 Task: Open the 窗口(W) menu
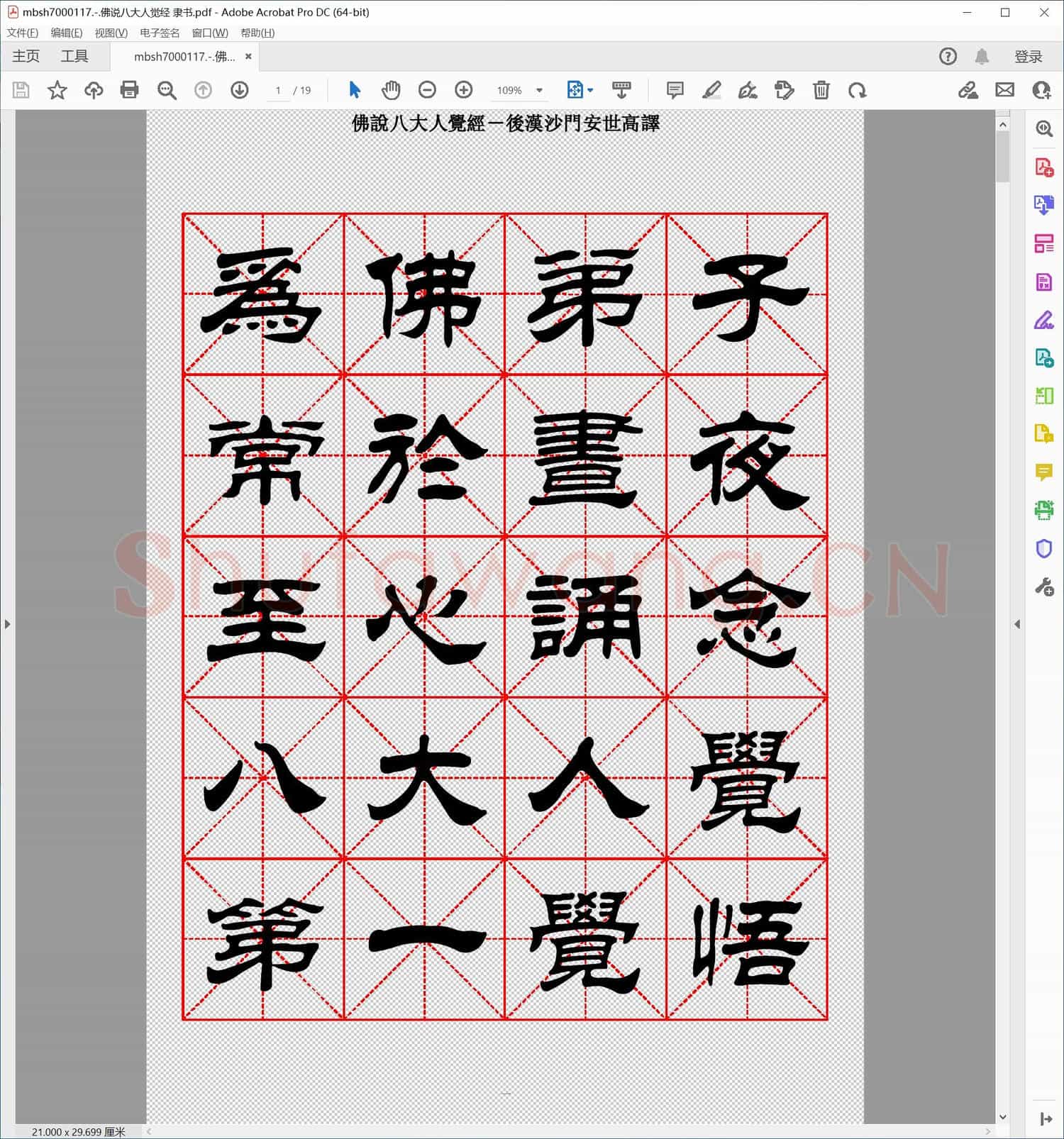[210, 33]
